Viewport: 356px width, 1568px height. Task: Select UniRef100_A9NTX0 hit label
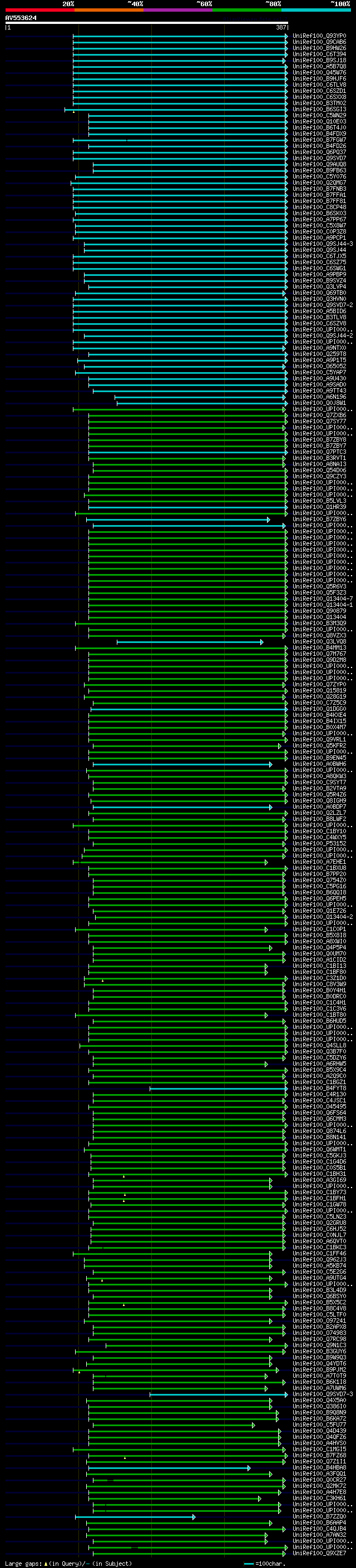tap(319, 348)
